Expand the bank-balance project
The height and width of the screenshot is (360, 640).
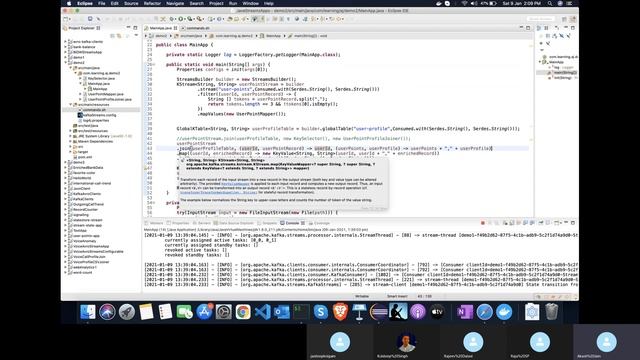[65, 47]
